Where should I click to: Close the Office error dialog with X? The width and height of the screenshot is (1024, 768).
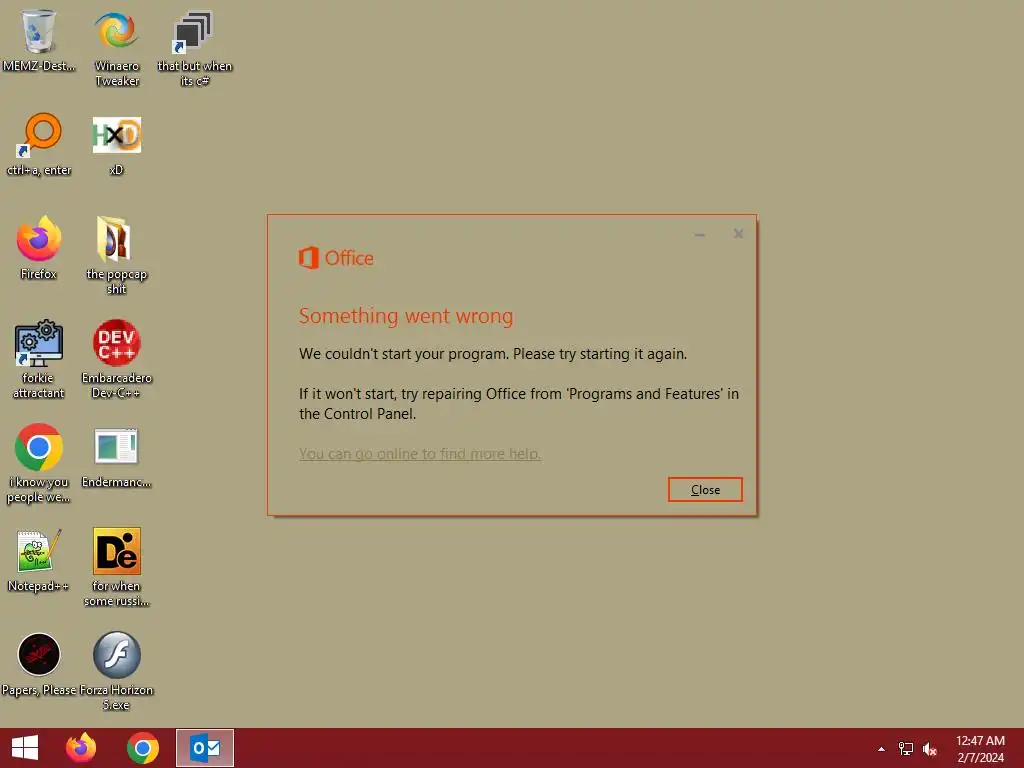click(x=738, y=234)
